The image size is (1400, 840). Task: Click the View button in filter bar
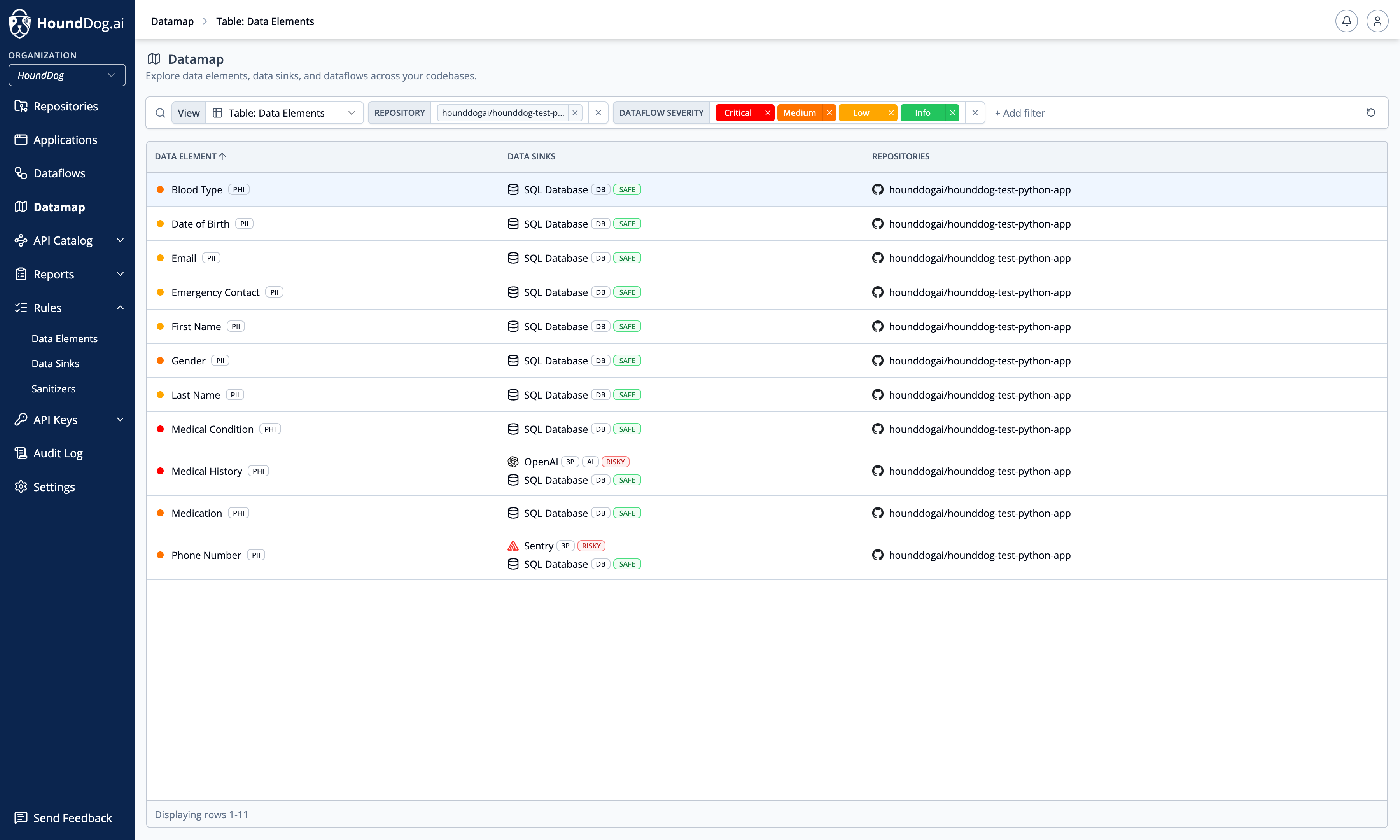[189, 113]
